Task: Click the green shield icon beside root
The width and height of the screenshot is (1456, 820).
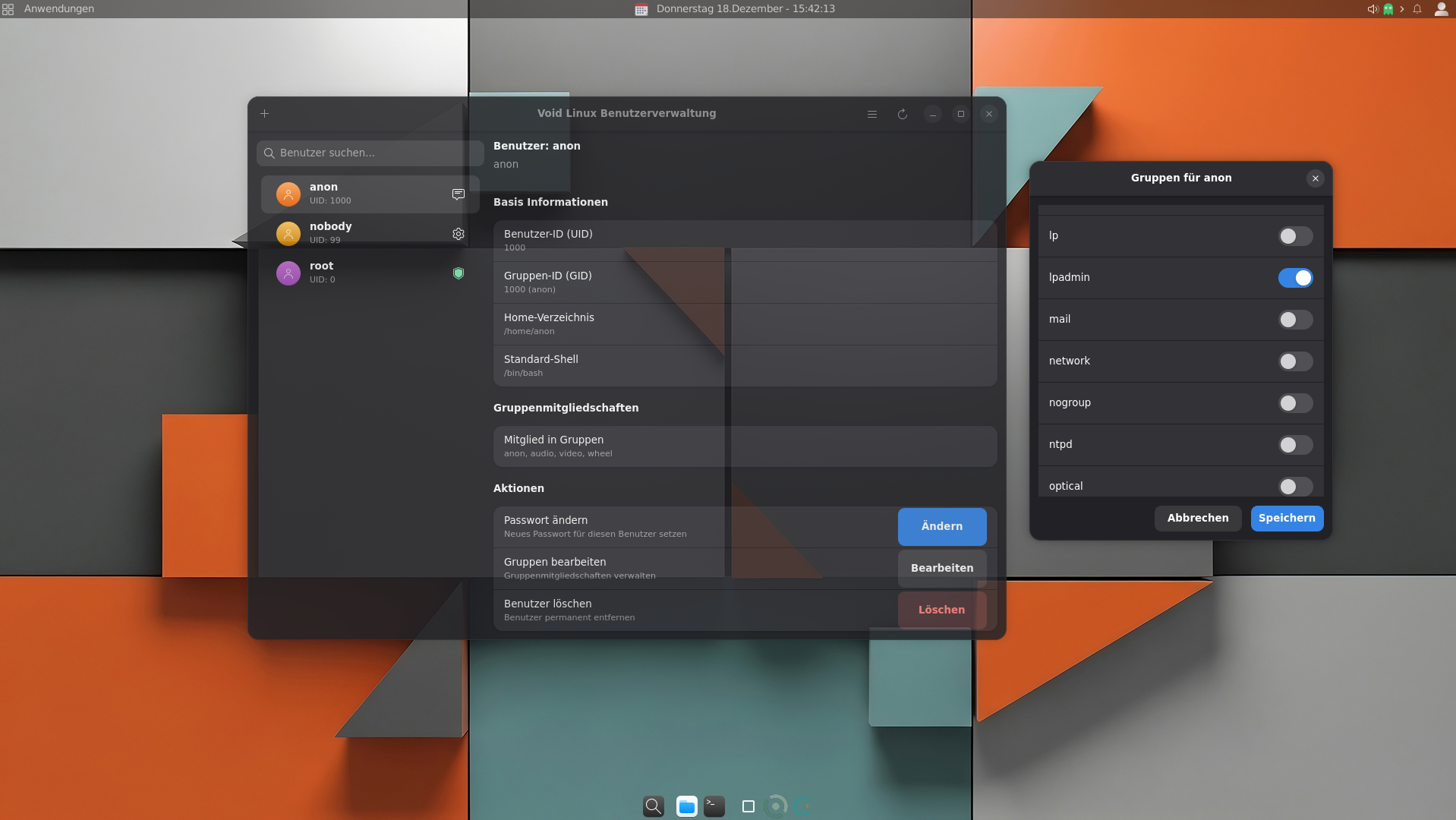Action: click(459, 273)
